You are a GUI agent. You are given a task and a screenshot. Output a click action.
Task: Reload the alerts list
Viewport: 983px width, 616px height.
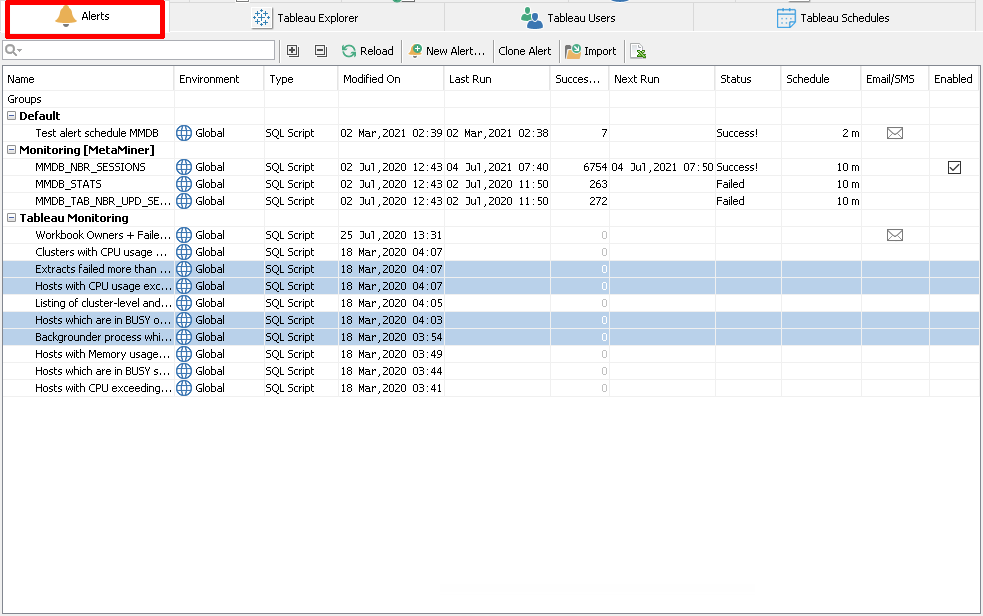[367, 51]
